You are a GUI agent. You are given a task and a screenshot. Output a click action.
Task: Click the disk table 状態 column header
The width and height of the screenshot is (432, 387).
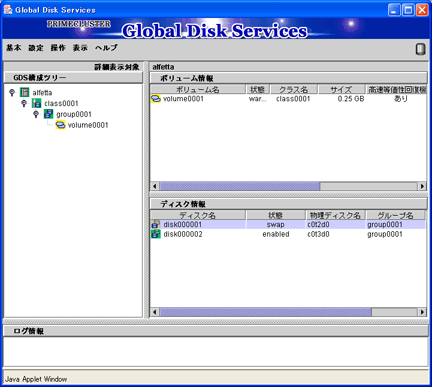pos(275,215)
